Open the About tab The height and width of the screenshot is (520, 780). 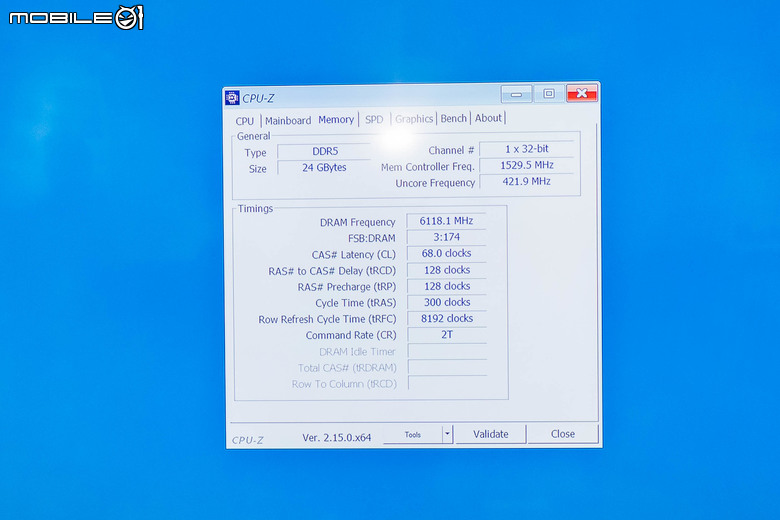tap(488, 118)
